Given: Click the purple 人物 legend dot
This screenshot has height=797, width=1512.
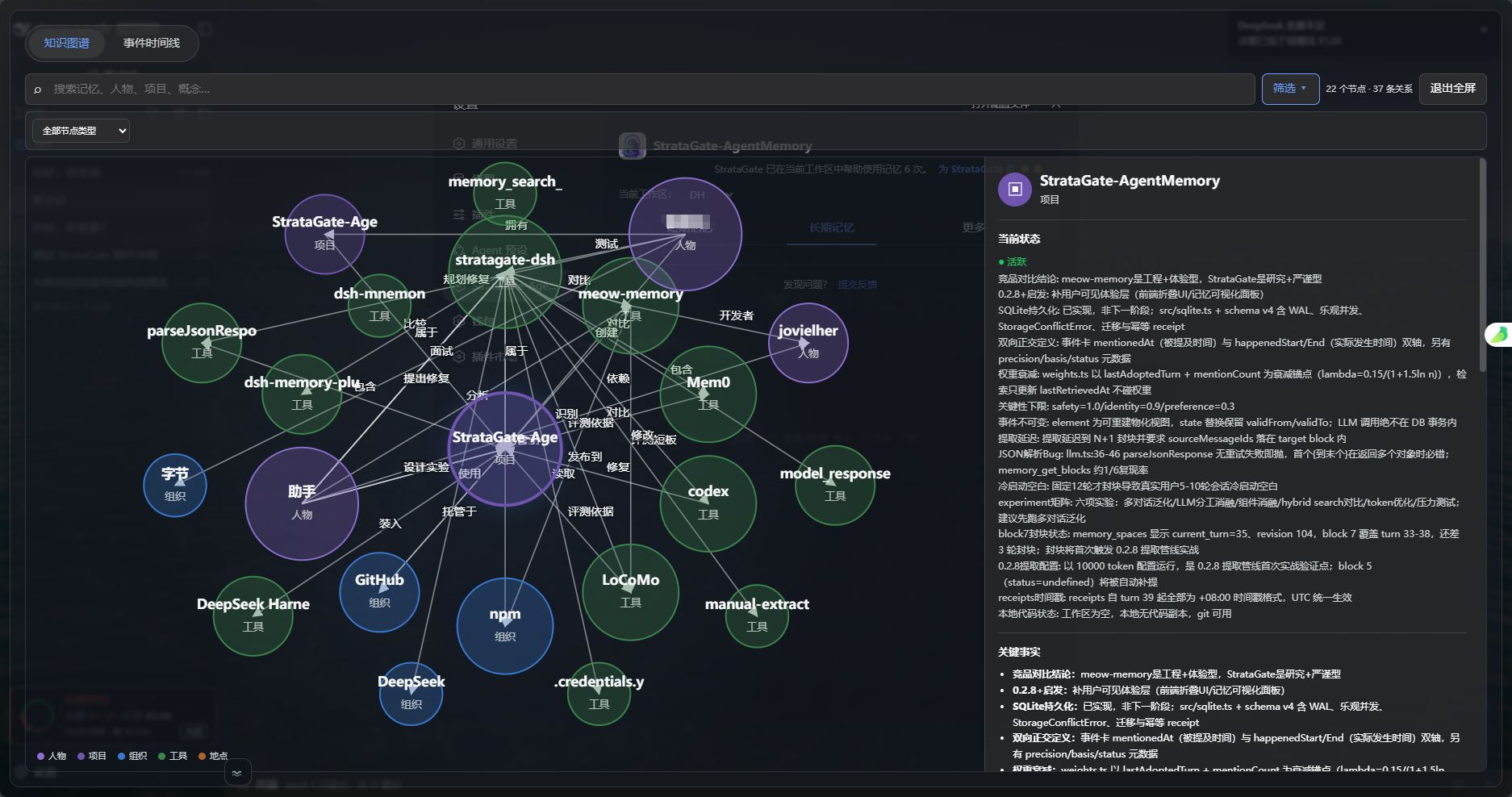Looking at the screenshot, I should click(x=40, y=756).
